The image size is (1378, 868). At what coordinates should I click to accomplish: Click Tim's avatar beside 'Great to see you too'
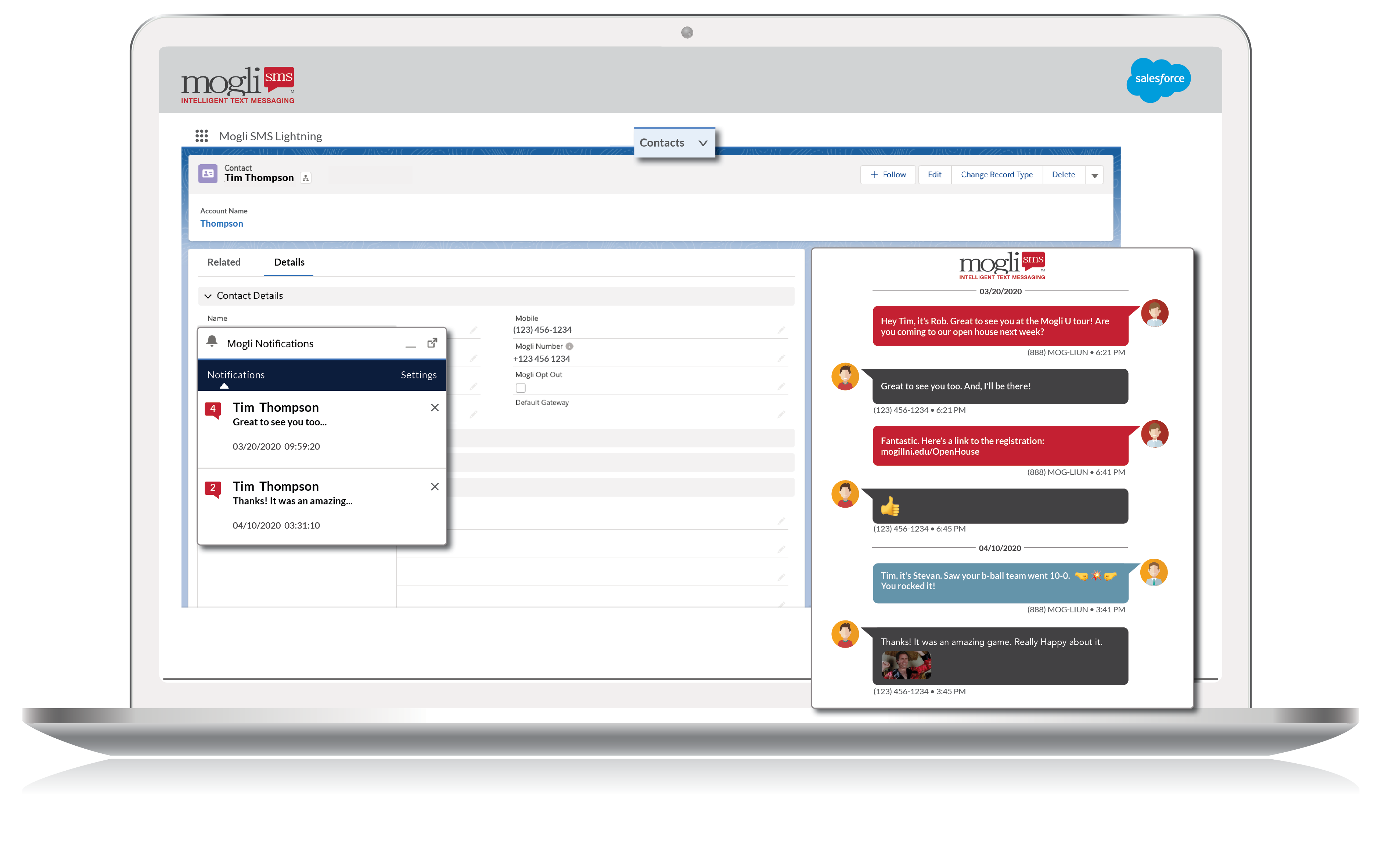point(845,377)
